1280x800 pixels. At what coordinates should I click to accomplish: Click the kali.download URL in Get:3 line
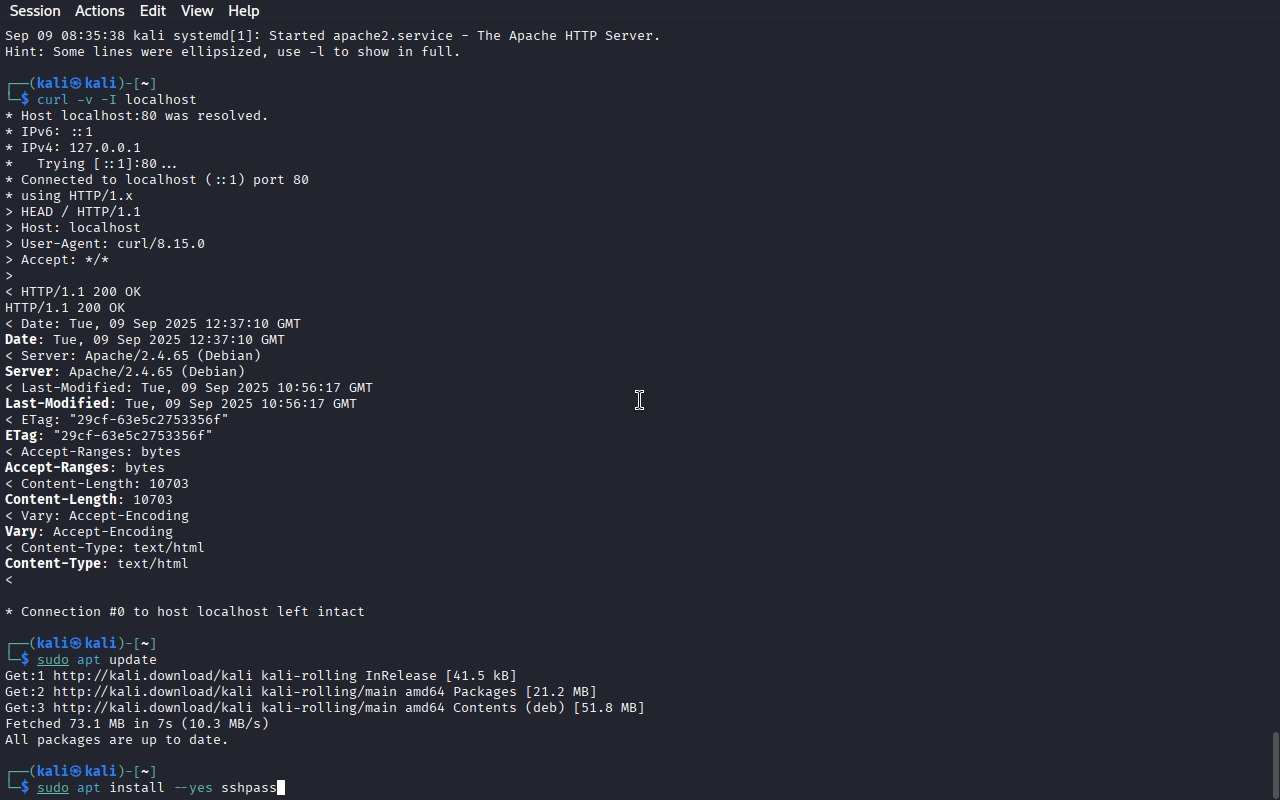(153, 708)
